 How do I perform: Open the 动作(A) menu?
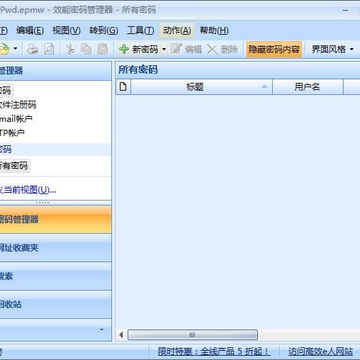click(177, 31)
